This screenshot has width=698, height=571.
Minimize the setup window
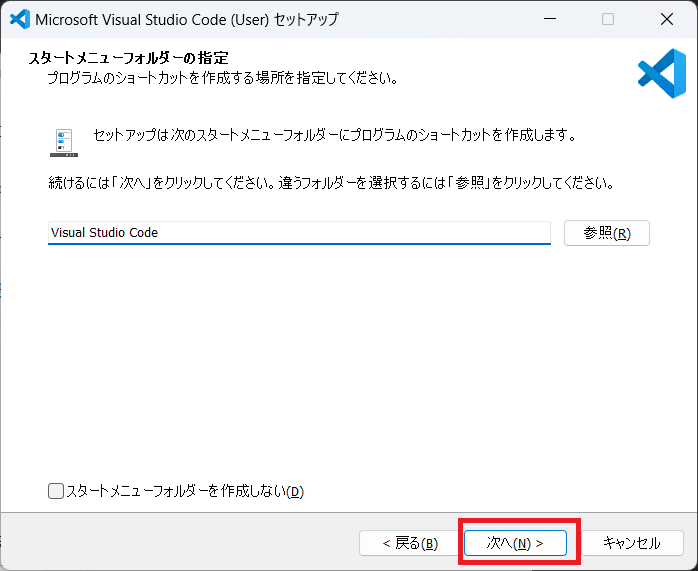[550, 19]
